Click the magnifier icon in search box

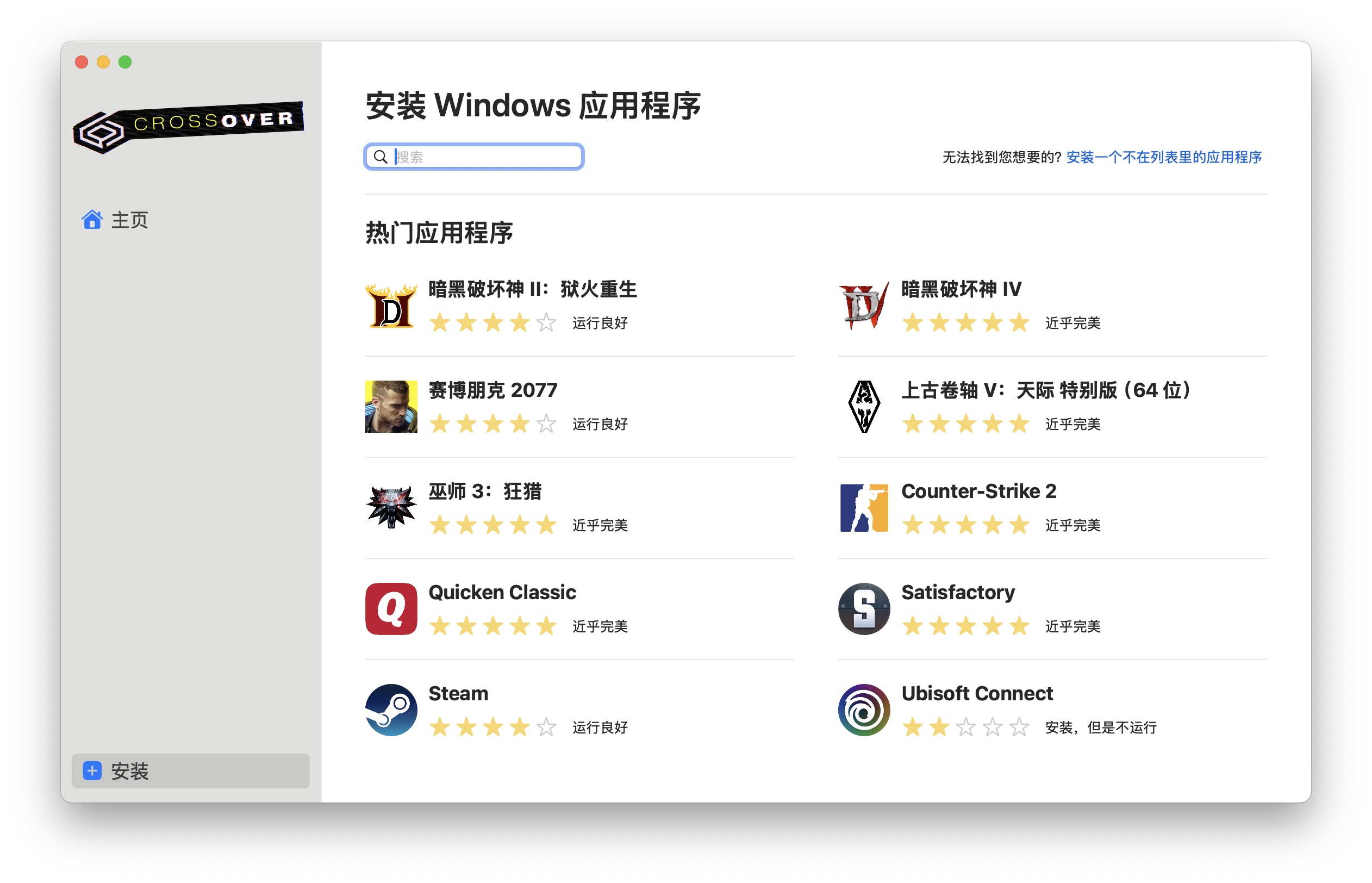380,157
